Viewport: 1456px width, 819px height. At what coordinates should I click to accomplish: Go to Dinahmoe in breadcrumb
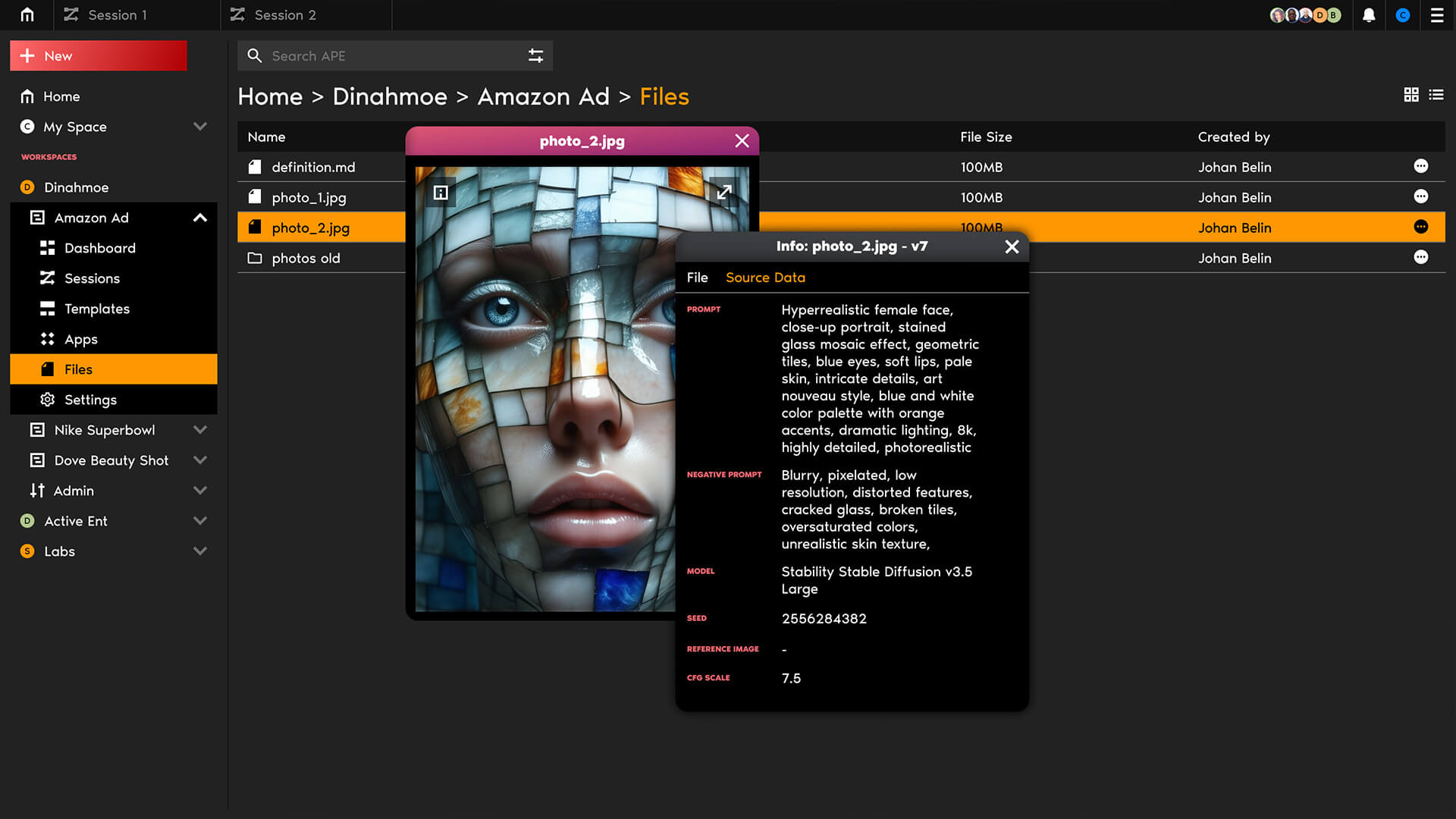(390, 96)
